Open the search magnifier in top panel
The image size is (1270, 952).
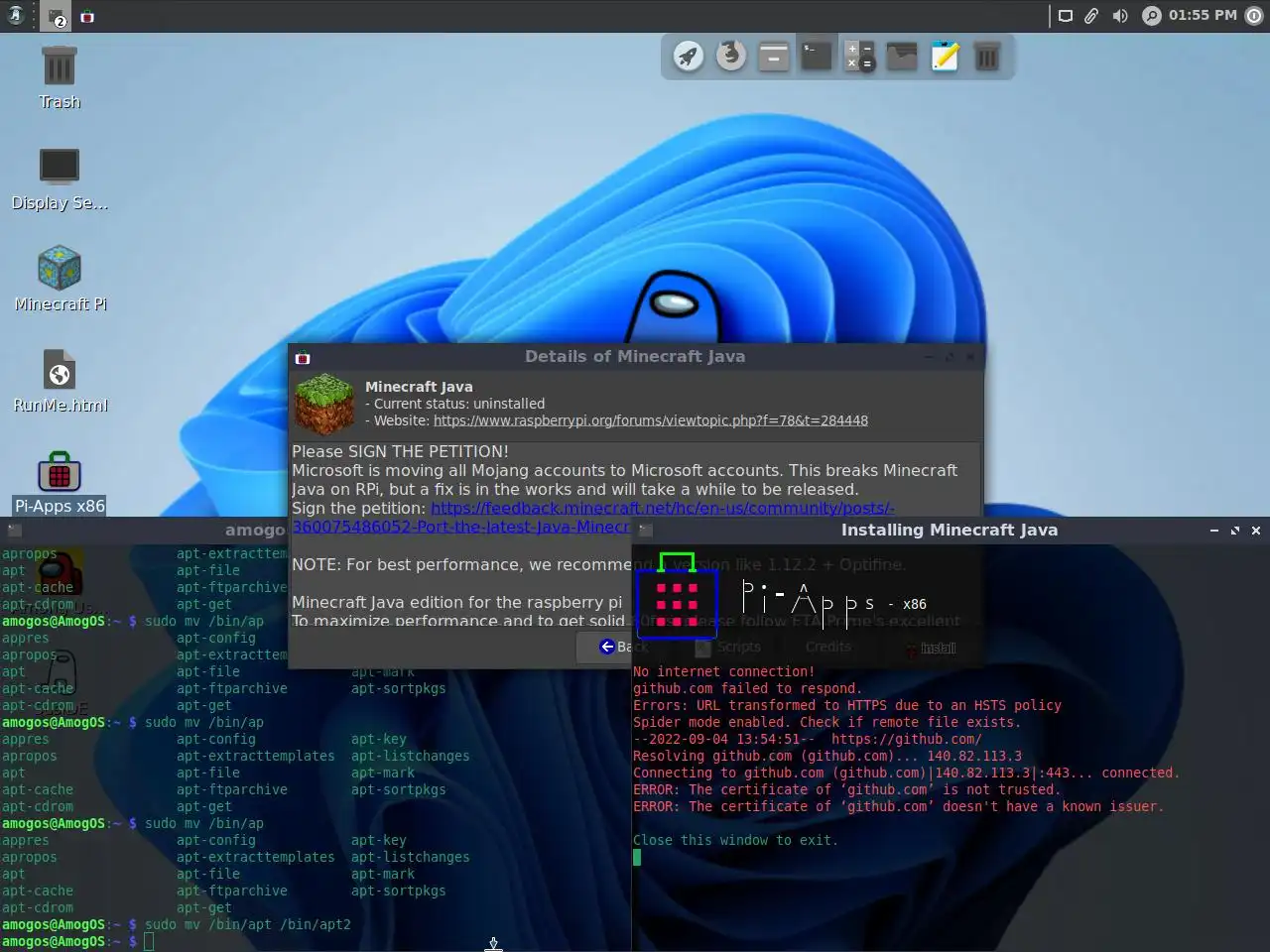(x=1151, y=16)
